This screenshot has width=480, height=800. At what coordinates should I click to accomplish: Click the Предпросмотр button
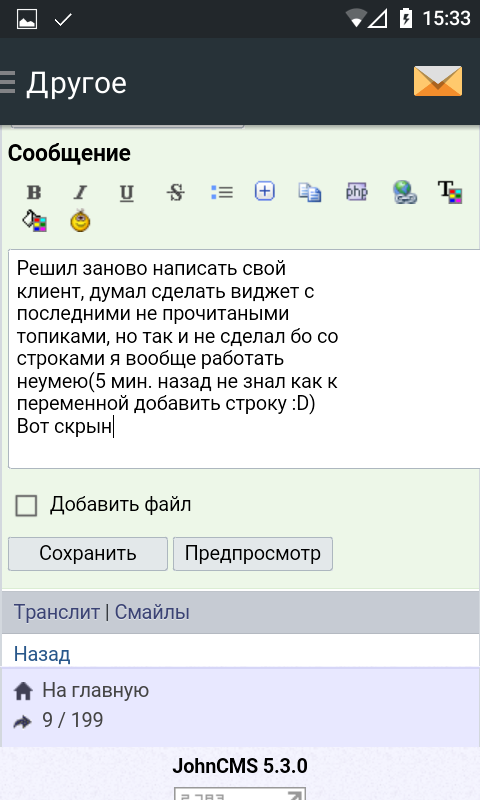pos(252,554)
